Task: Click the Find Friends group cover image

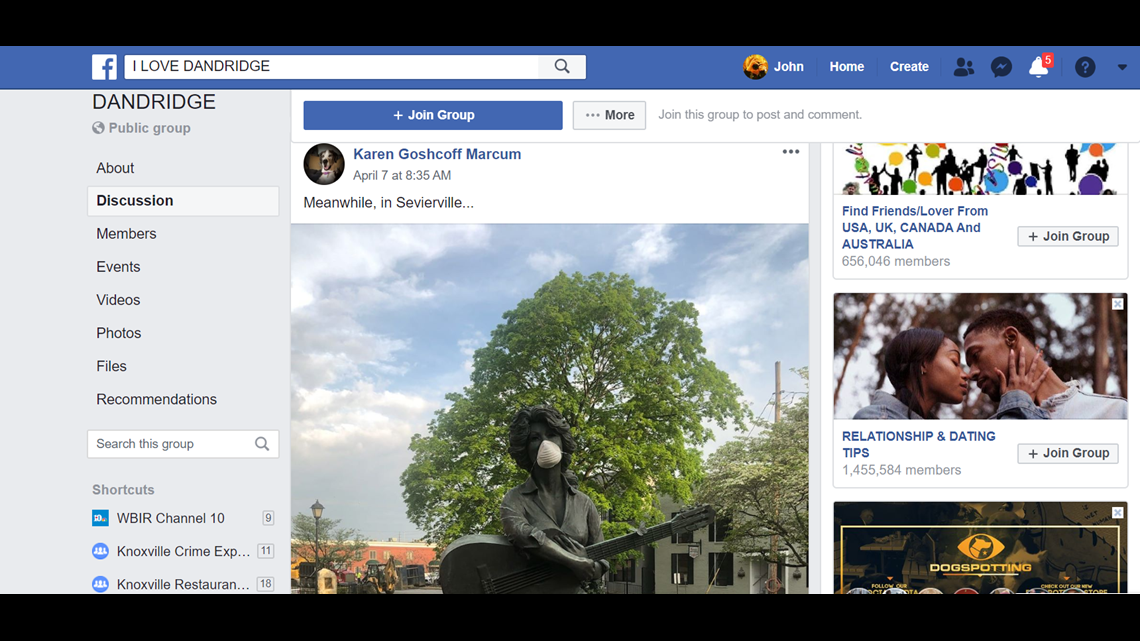Action: click(980, 169)
